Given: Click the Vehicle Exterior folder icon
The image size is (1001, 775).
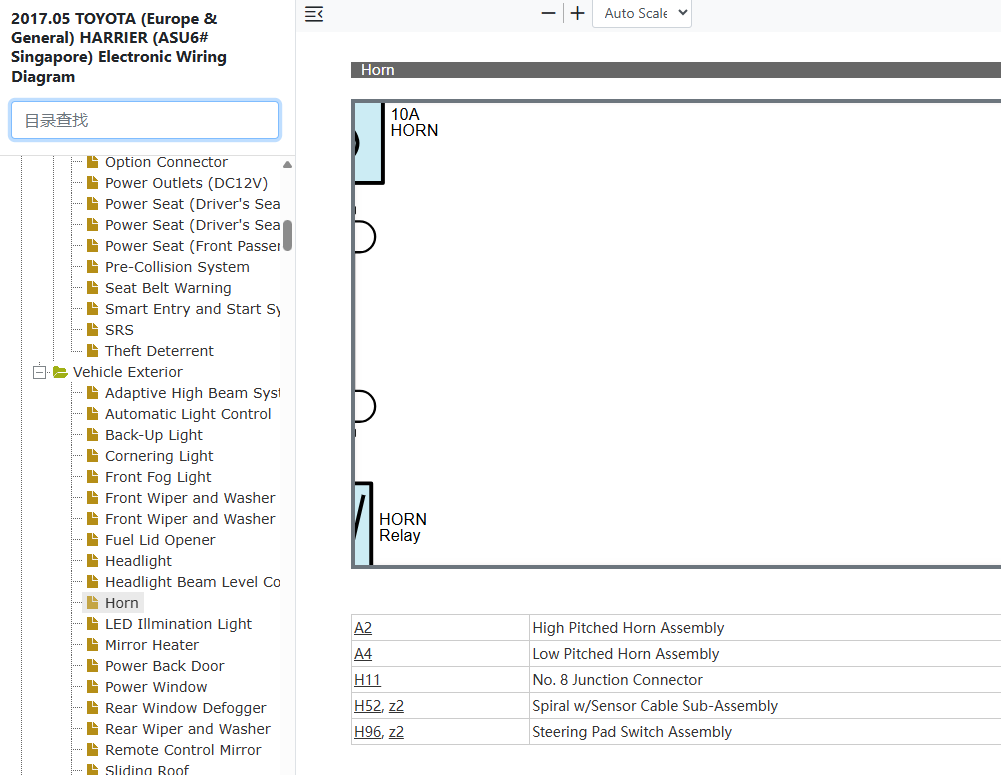Looking at the screenshot, I should (61, 372).
